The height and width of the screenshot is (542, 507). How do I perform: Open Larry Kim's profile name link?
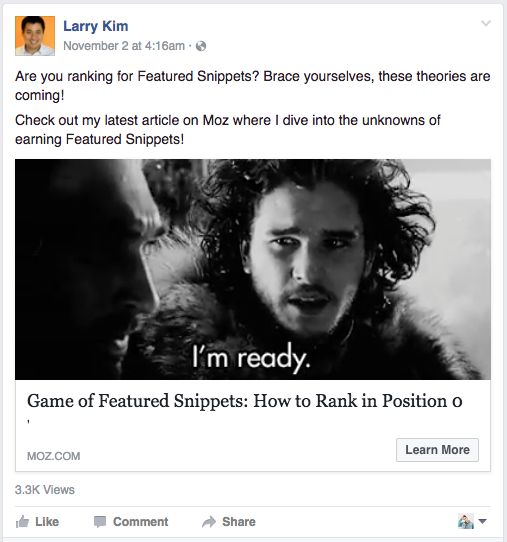(96, 27)
